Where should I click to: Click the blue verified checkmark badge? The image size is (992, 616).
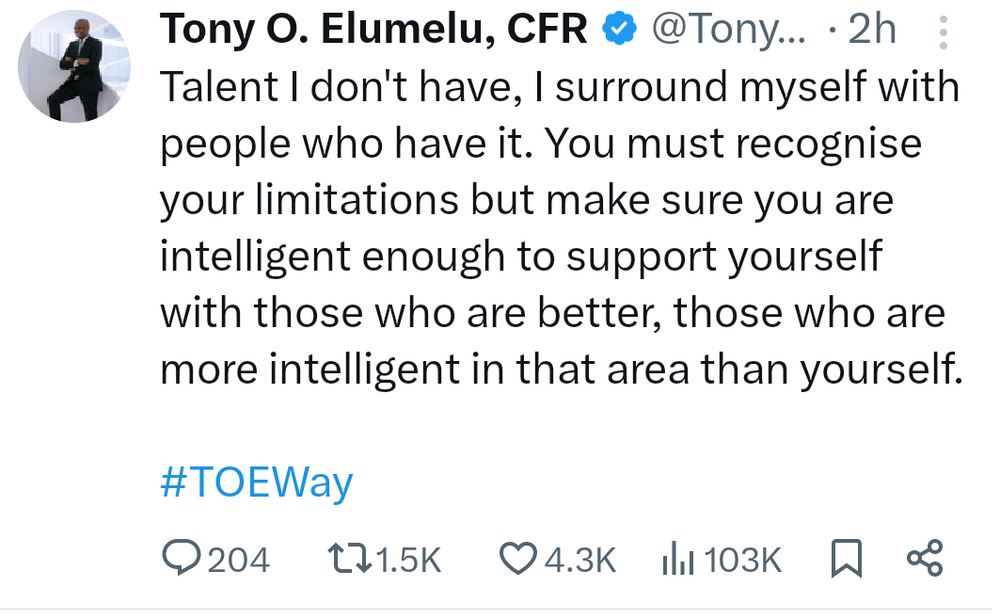point(621,31)
